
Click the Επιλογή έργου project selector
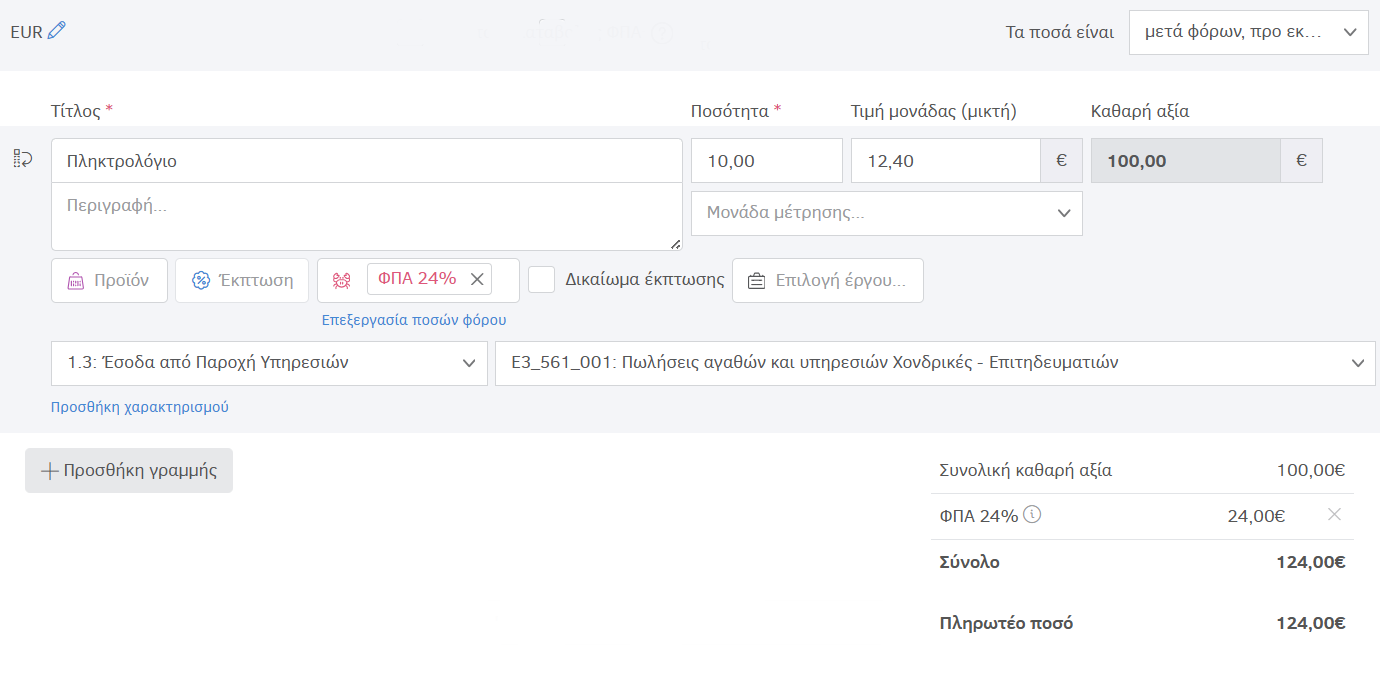point(828,281)
